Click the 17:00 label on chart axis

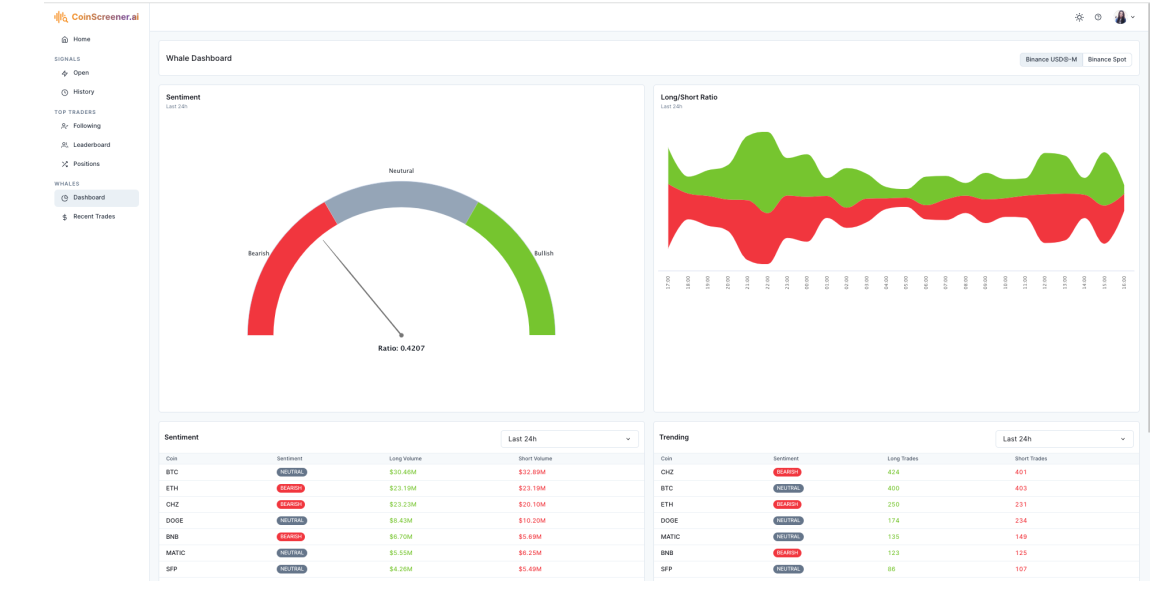[x=668, y=283]
